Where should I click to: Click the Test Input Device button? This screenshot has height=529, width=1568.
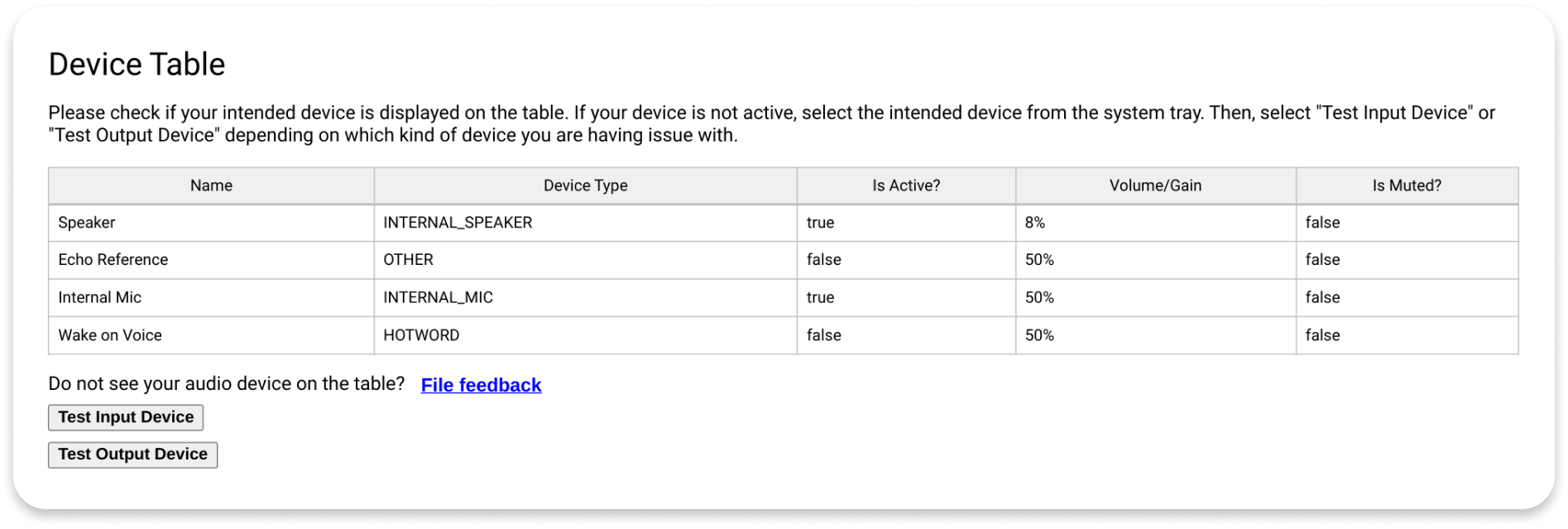[126, 417]
